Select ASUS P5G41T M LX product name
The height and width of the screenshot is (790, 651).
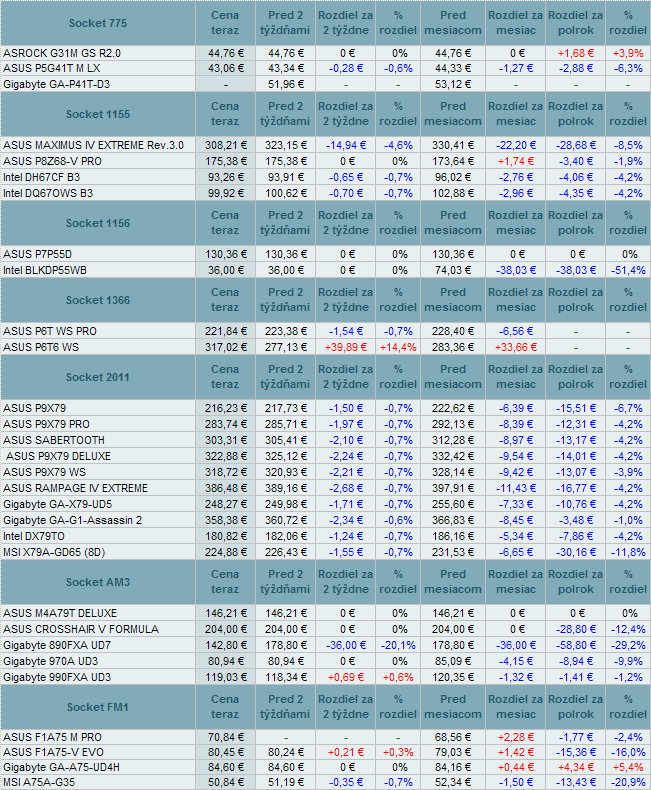tap(51, 69)
